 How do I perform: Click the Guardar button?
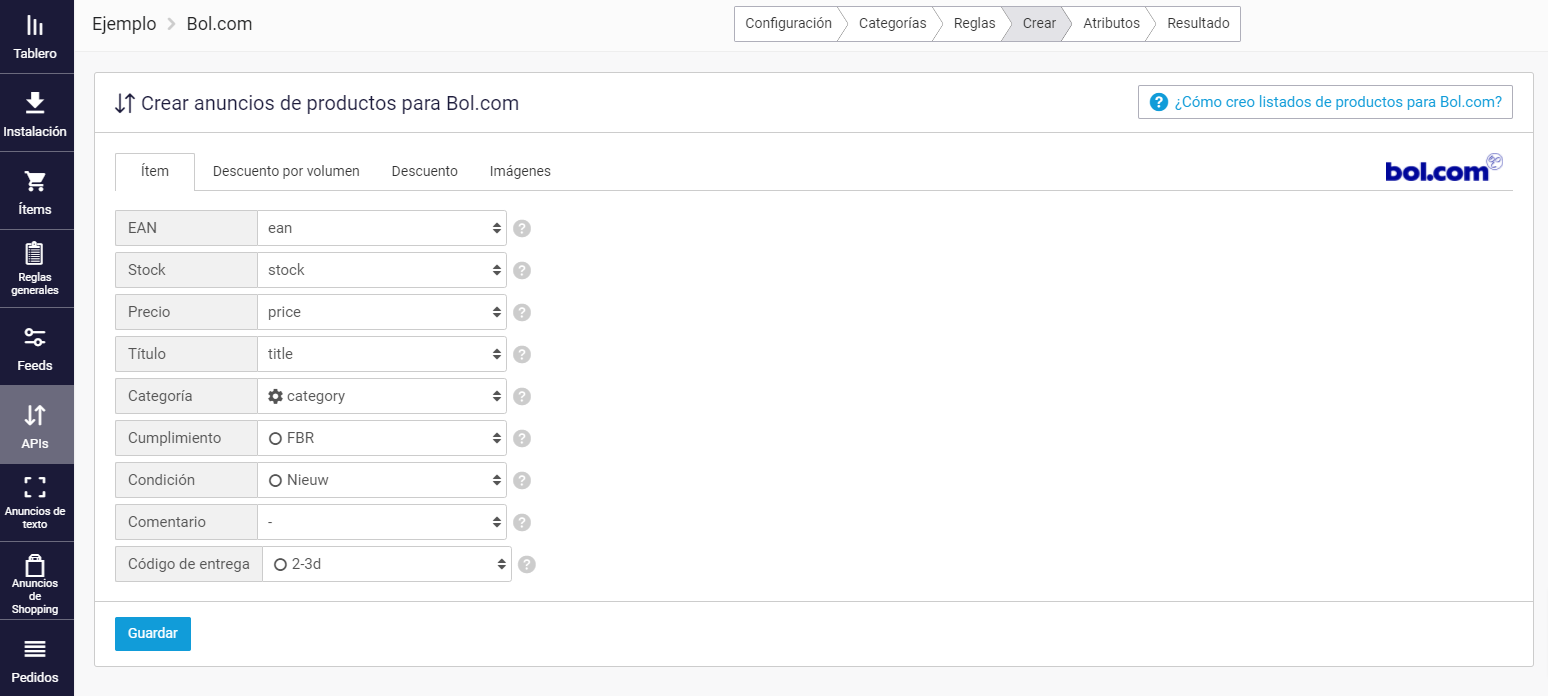click(153, 634)
